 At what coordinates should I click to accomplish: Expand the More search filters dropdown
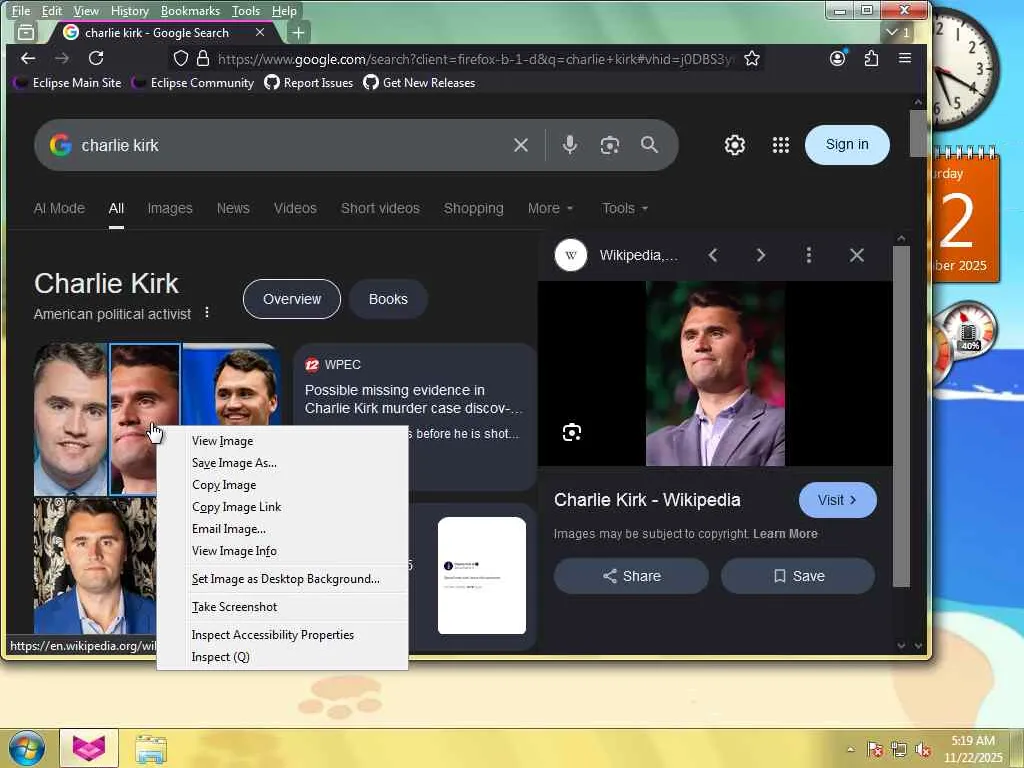click(x=550, y=208)
